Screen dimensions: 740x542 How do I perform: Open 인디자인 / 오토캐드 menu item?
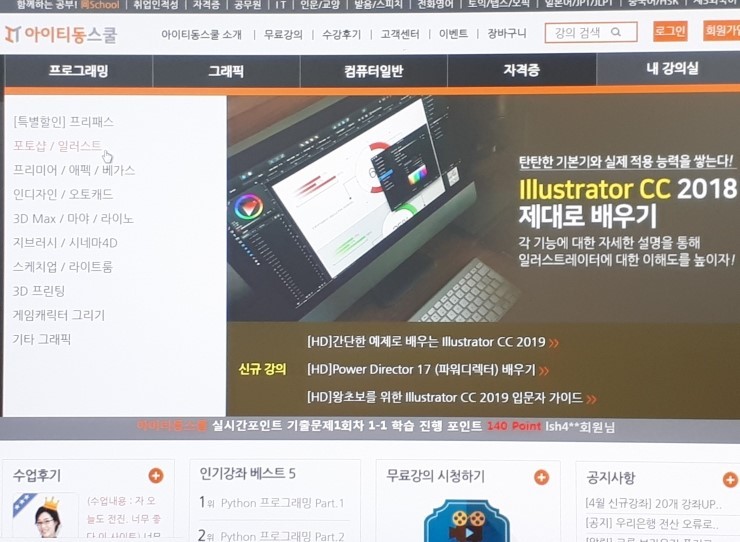pyautogui.click(x=63, y=194)
